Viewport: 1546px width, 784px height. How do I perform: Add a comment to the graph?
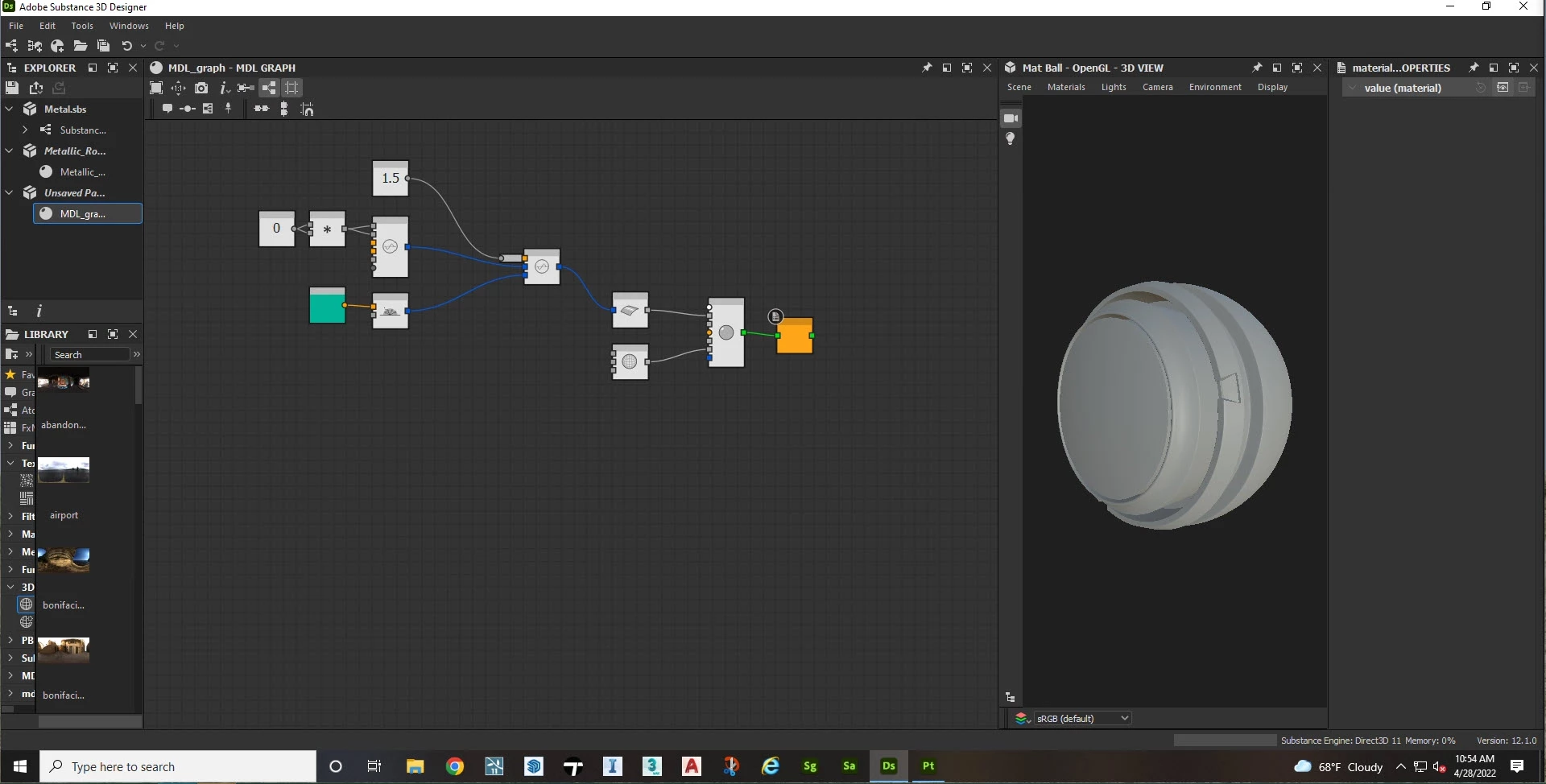pyautogui.click(x=167, y=109)
